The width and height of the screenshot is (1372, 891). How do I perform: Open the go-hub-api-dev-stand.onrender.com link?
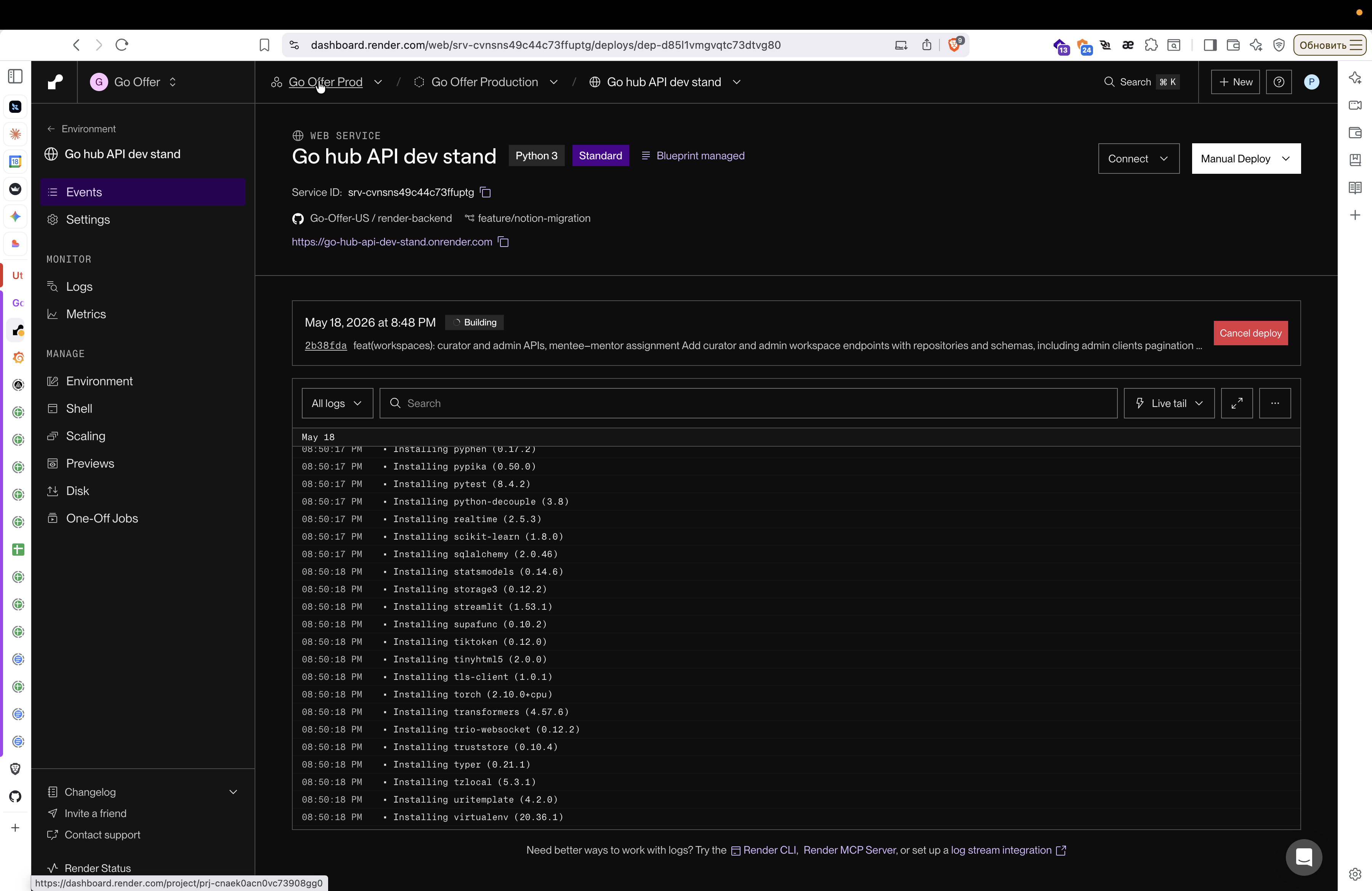pos(392,242)
